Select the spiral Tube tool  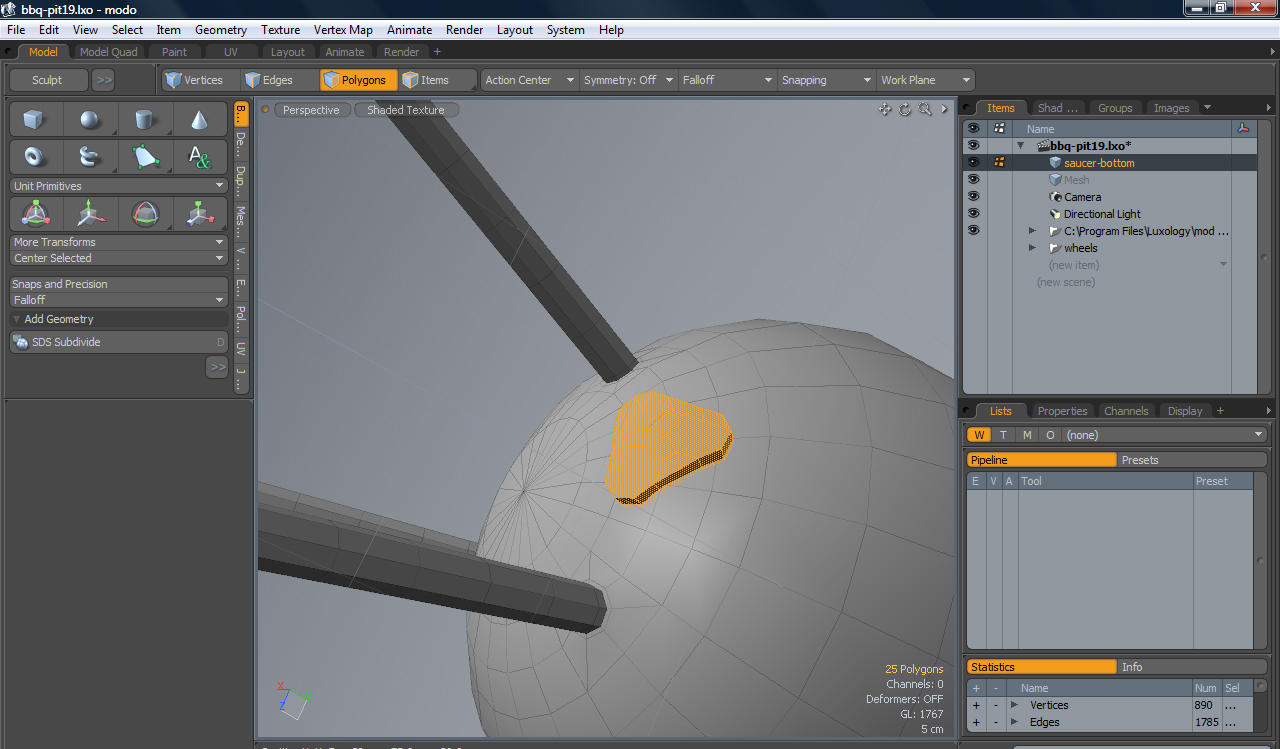(x=90, y=157)
